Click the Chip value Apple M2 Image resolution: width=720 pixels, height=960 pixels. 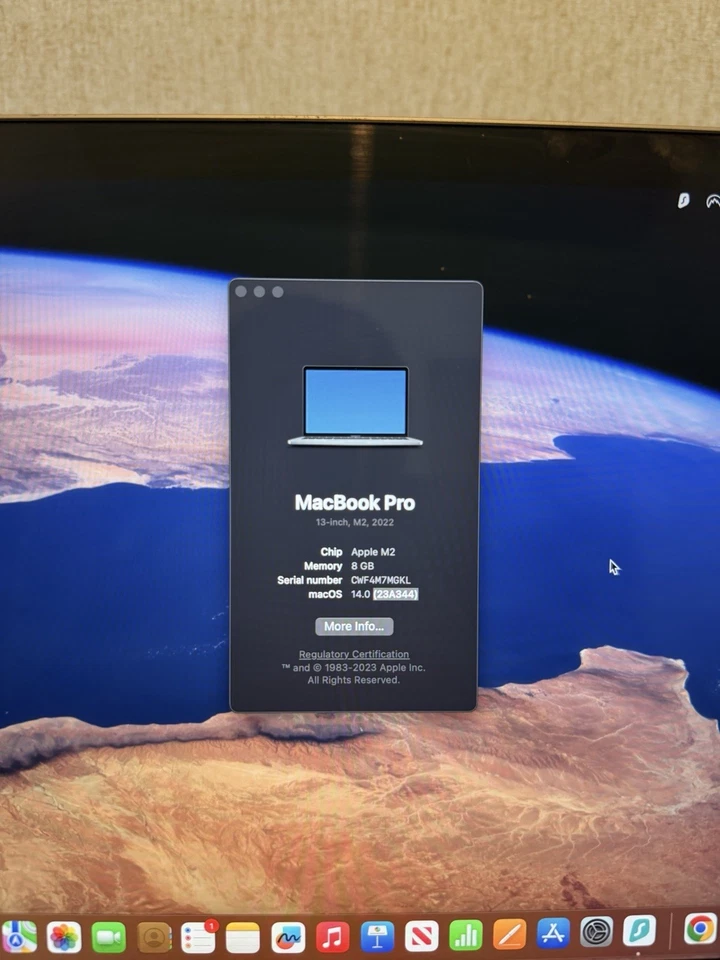click(373, 552)
